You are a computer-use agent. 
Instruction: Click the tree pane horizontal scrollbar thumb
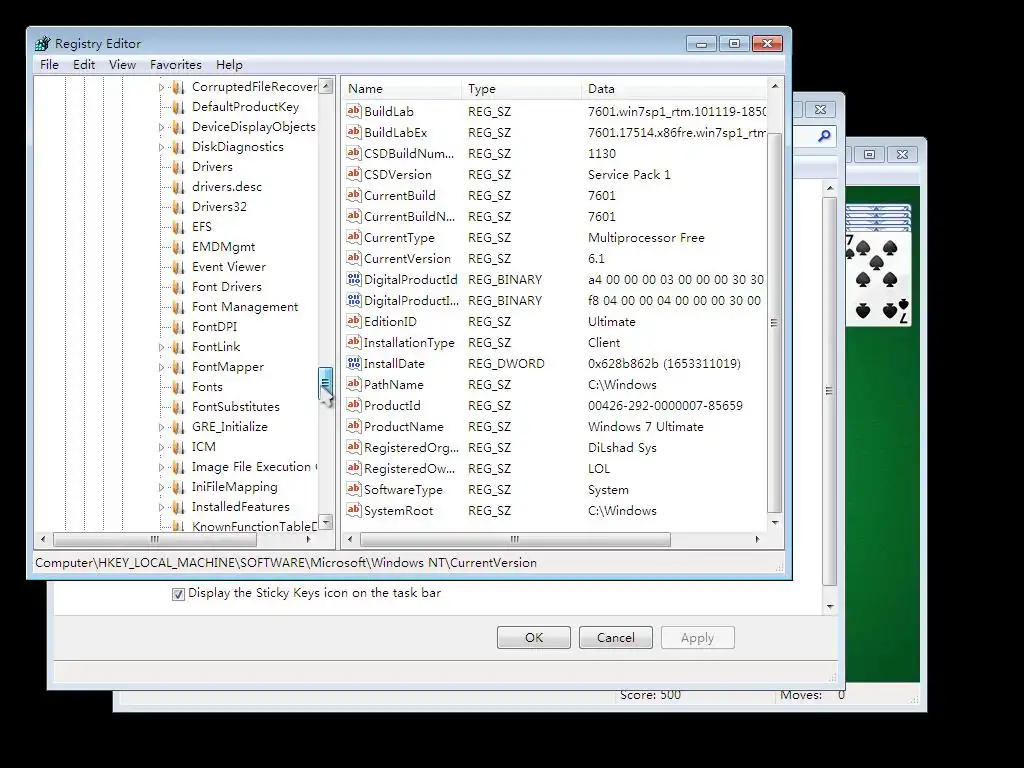[x=155, y=539]
